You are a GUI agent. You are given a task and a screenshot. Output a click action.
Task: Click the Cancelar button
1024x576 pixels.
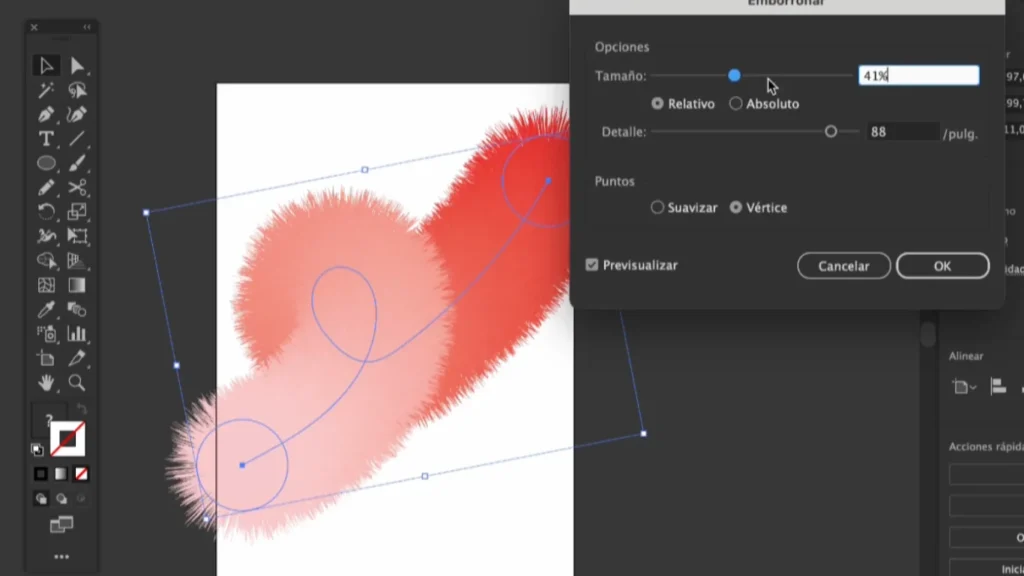[843, 266]
